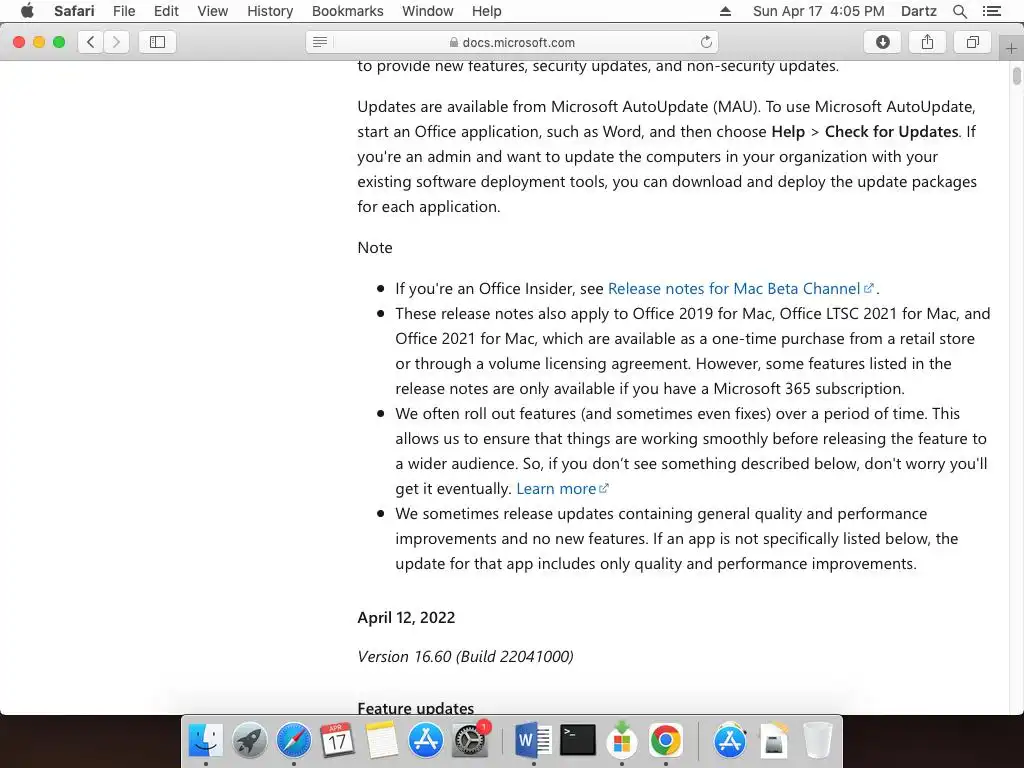The image size is (1024, 768).
Task: Go back with the Safari back arrow
Action: click(91, 42)
